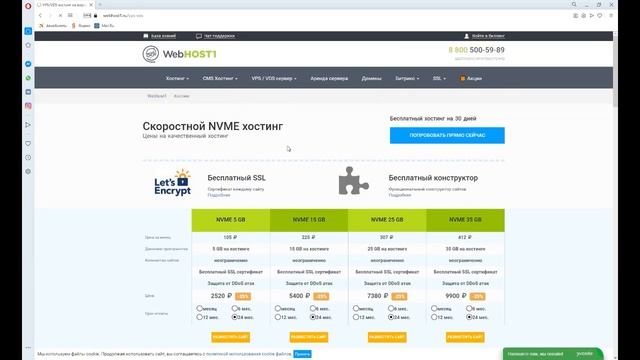Select month period for NVME 35 GB
This screenshot has height=360, width=640.
coord(434,308)
